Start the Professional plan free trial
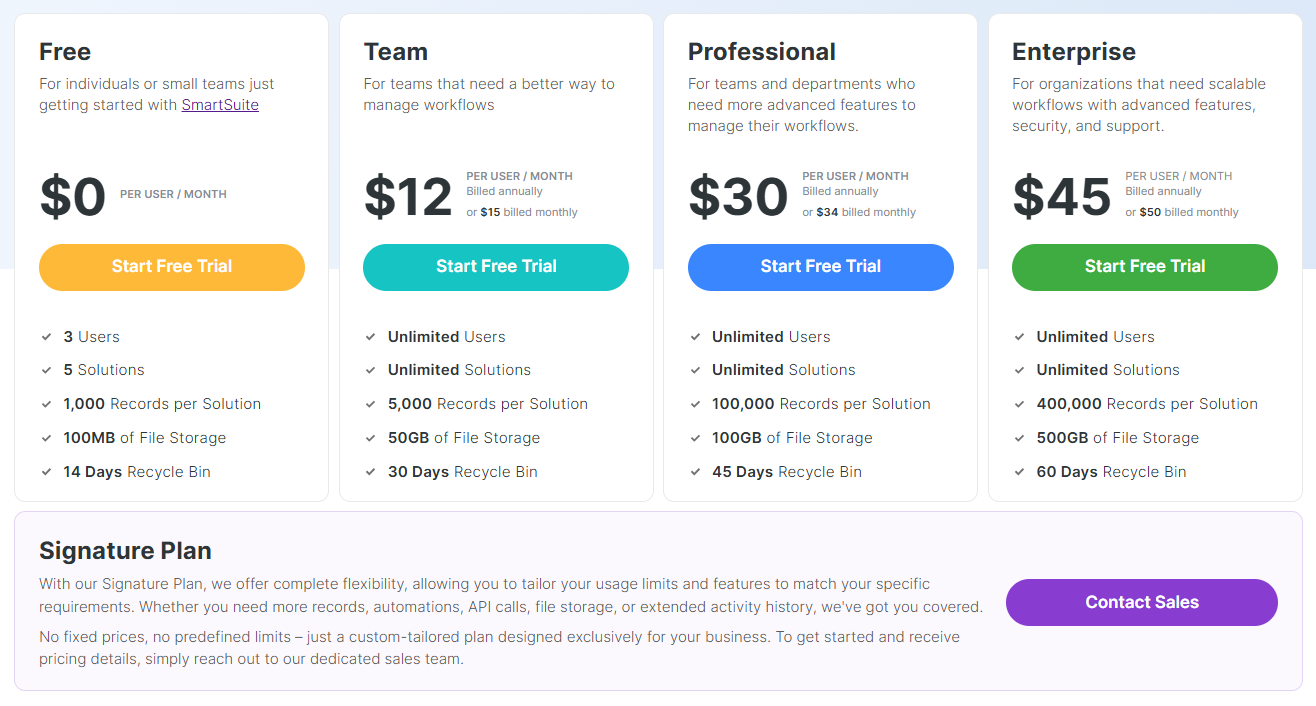 click(x=820, y=267)
